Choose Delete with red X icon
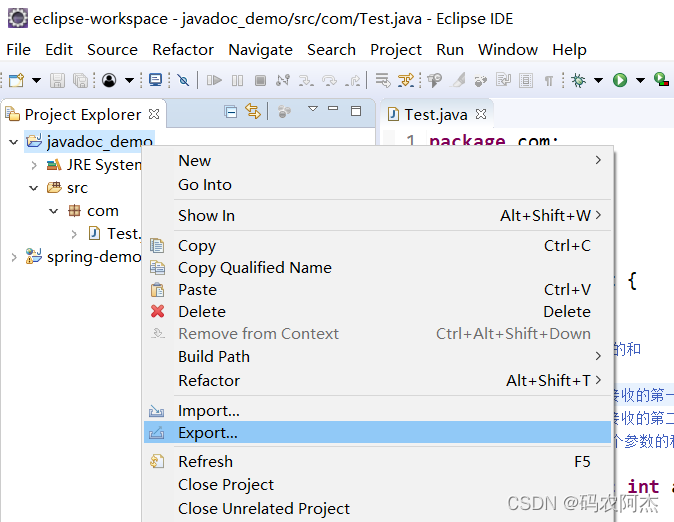Viewport: 674px width, 522px height. 377,311
